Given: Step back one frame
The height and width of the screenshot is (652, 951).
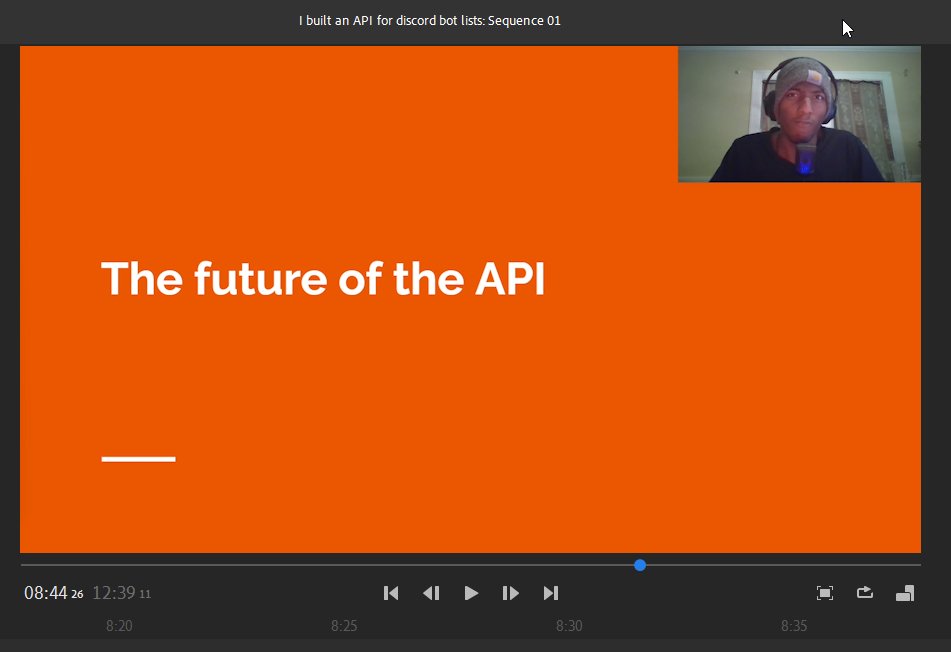Looking at the screenshot, I should [431, 593].
